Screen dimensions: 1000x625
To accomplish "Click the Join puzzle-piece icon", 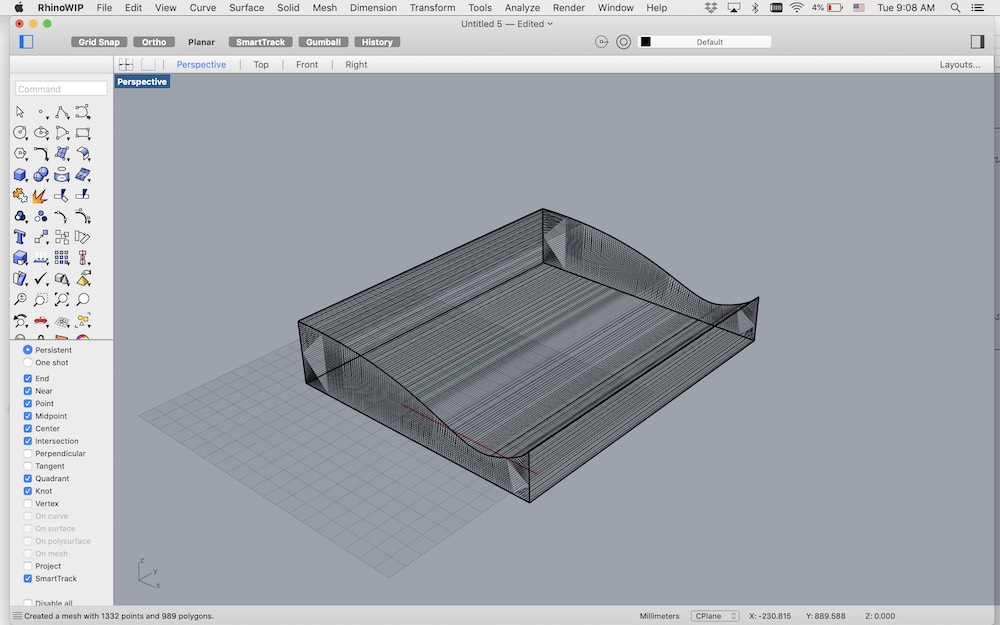I will click(x=20, y=195).
